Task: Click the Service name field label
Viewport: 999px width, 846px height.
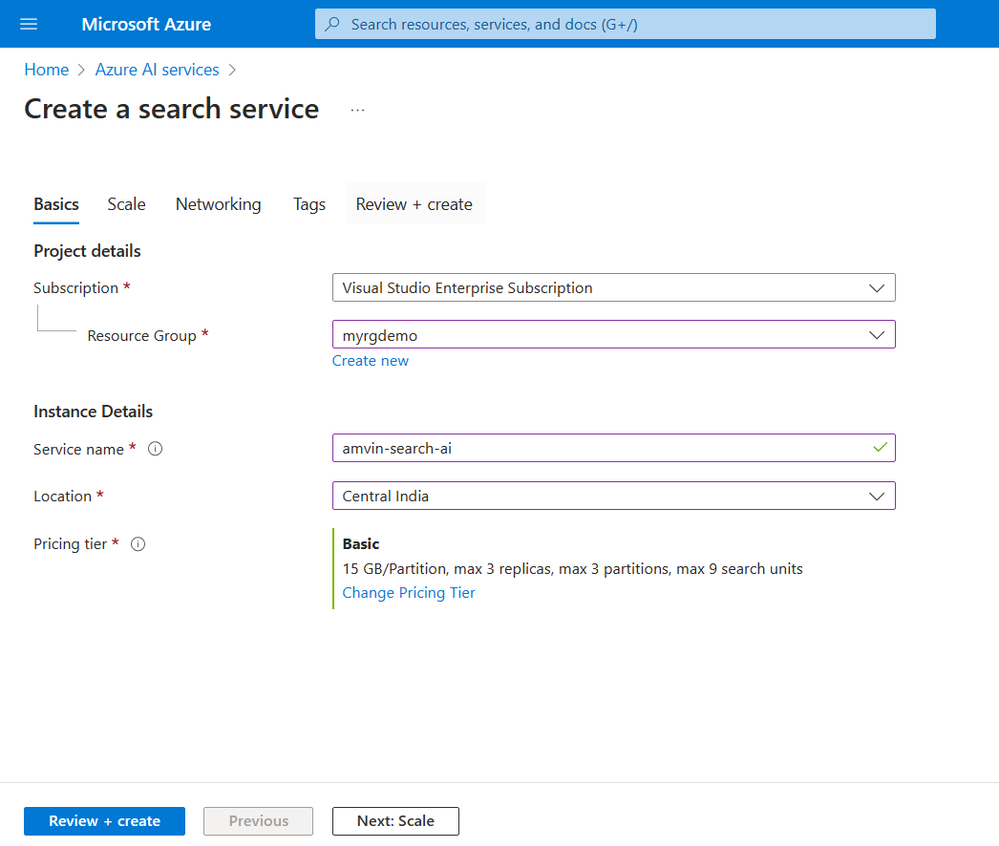Action: coord(78,449)
